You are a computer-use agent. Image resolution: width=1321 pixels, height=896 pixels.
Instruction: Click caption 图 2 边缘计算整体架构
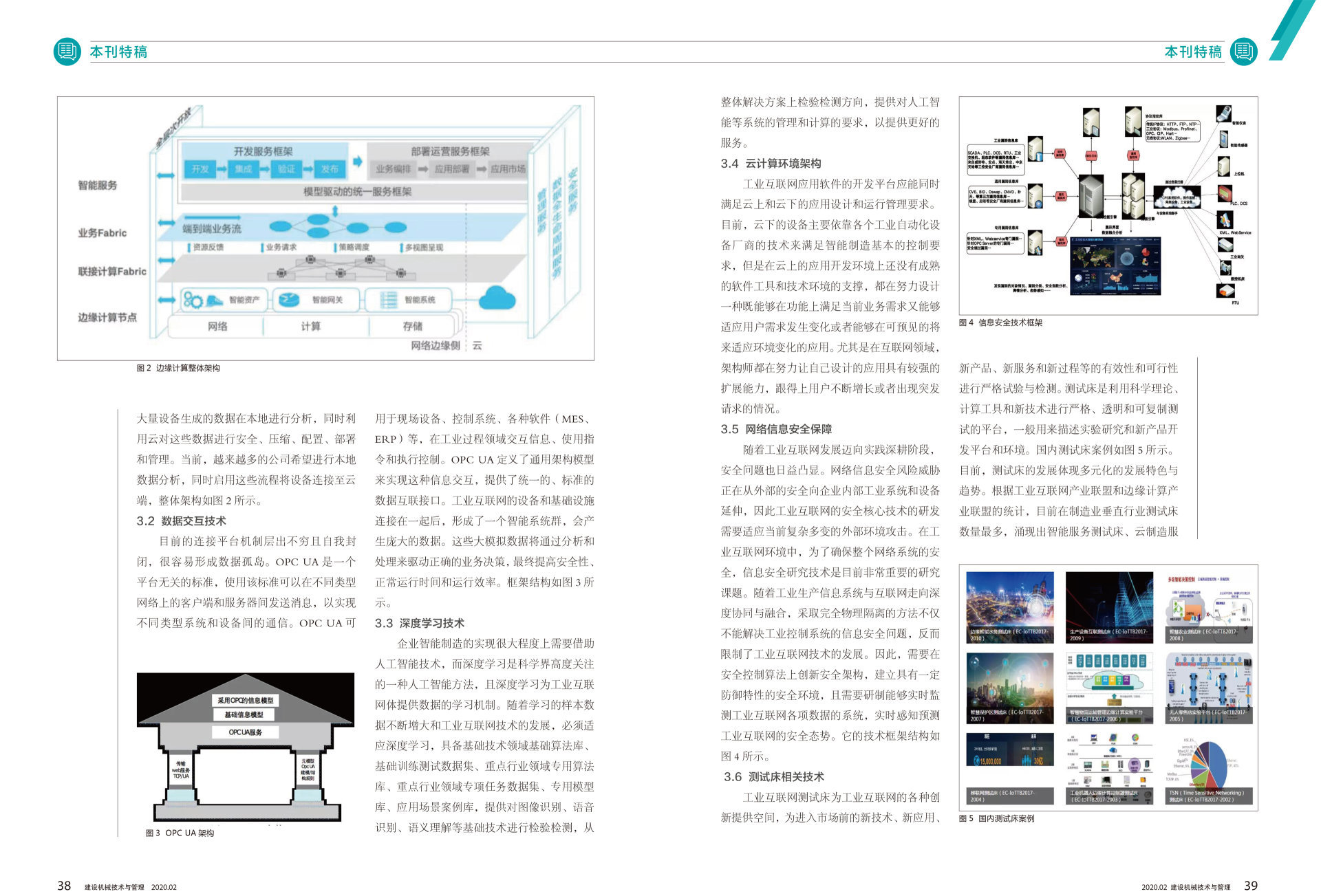(x=178, y=368)
